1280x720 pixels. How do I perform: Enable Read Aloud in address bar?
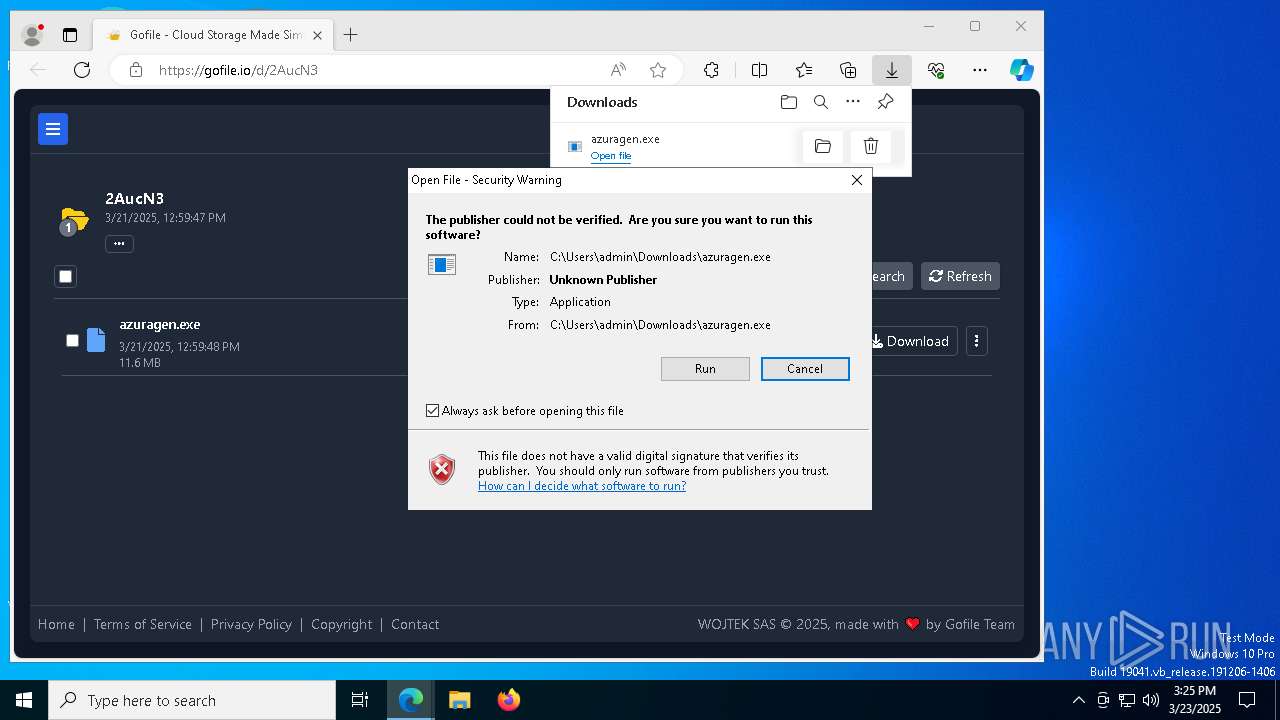(x=618, y=70)
